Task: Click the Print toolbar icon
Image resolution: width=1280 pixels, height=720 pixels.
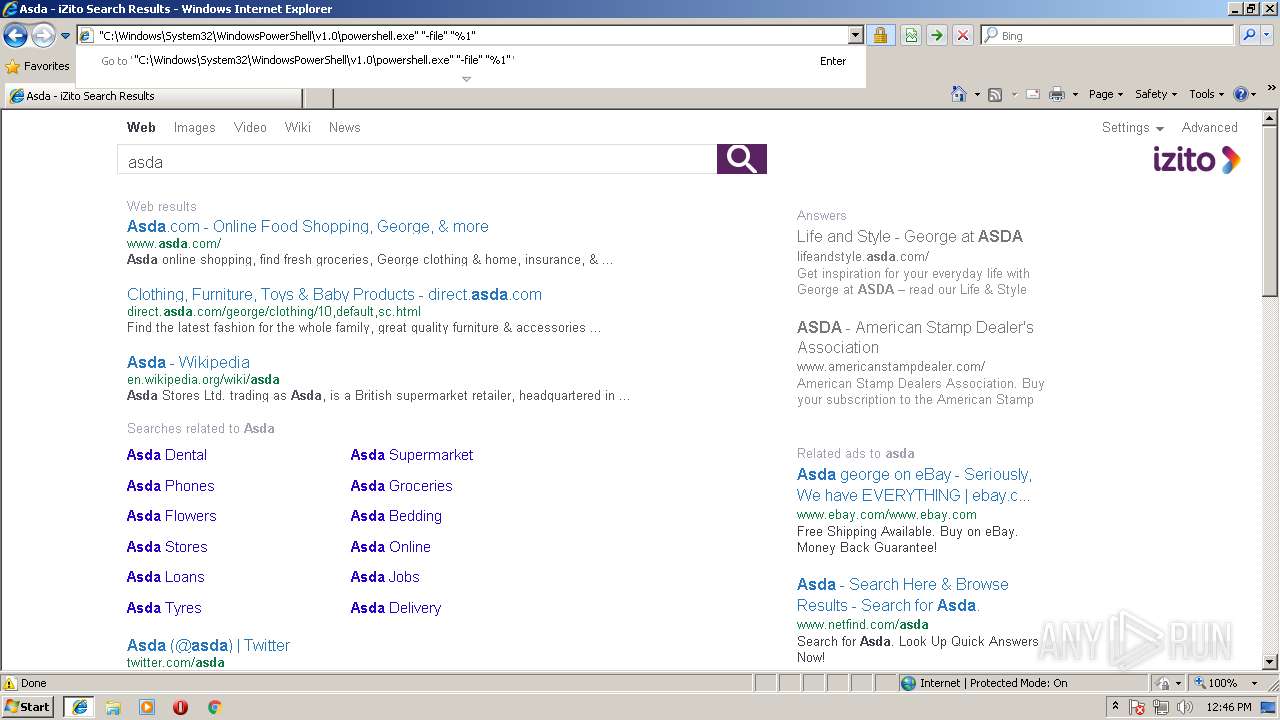Action: point(1057,94)
